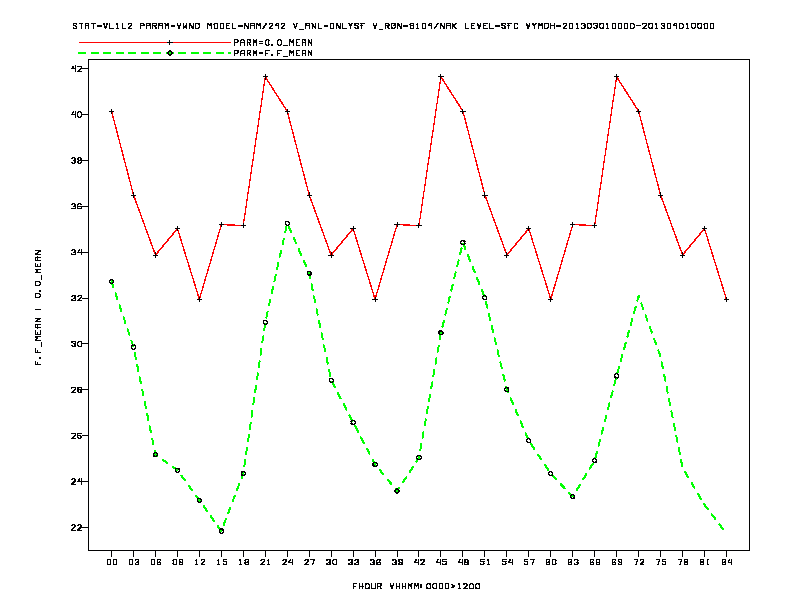Click x-axis tick label 03
Image resolution: width=792 pixels, height=612 pixels.
point(133,562)
